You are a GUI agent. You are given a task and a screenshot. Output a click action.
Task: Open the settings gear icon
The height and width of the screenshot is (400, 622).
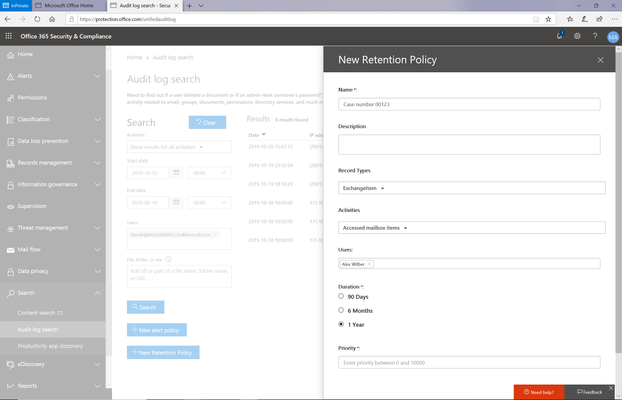point(577,36)
